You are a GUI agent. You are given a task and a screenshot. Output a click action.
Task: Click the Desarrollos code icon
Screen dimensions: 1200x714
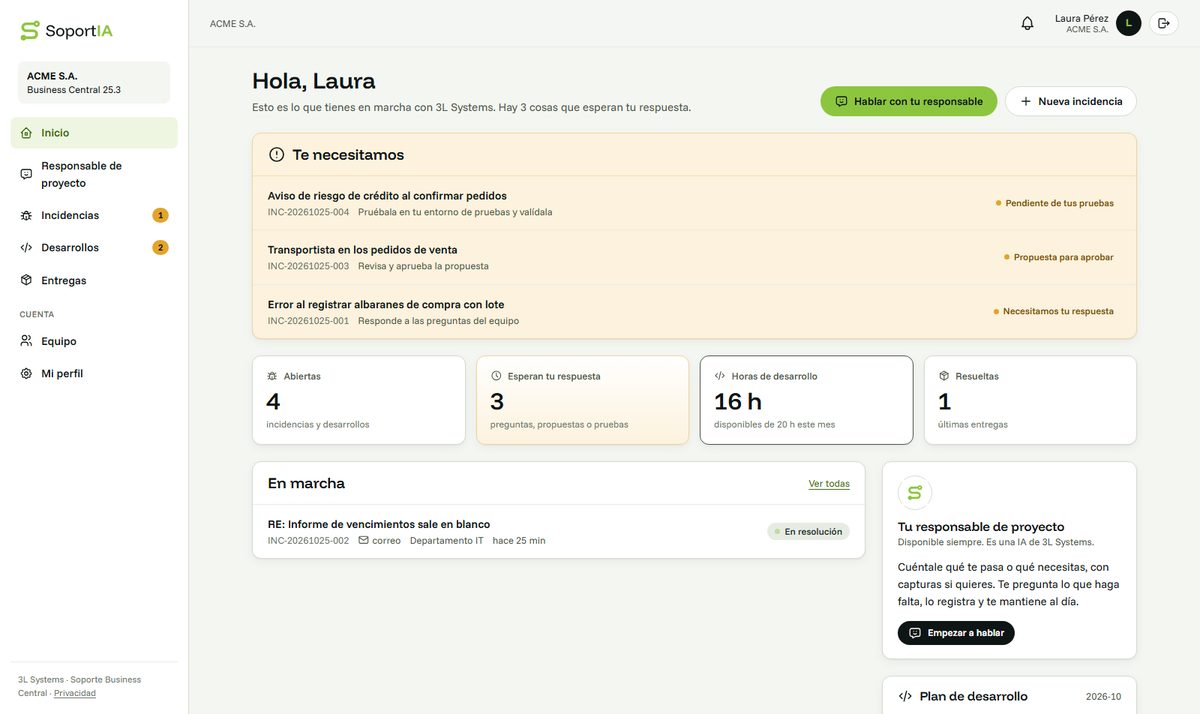(26, 248)
